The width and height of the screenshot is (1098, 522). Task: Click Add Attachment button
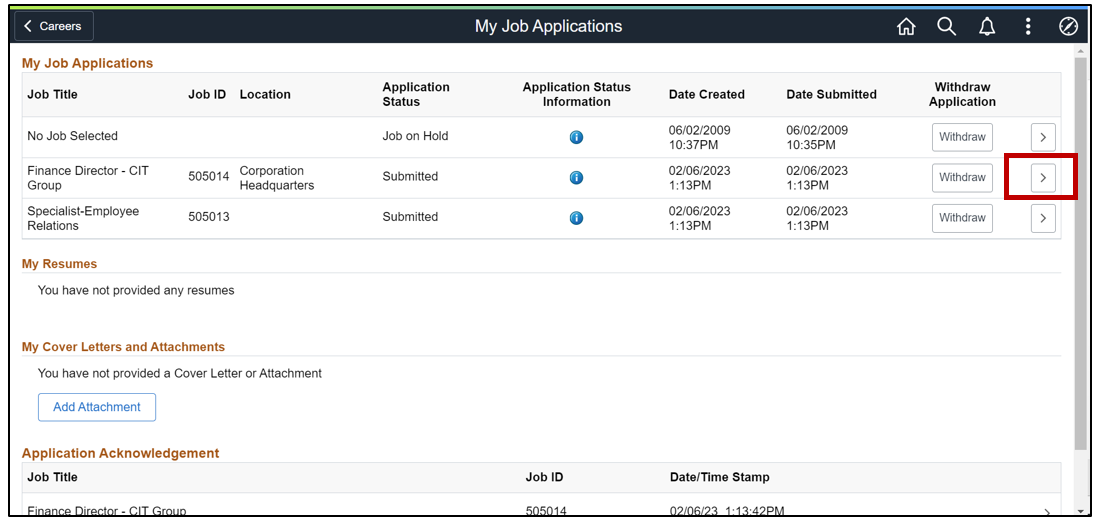pyautogui.click(x=97, y=407)
